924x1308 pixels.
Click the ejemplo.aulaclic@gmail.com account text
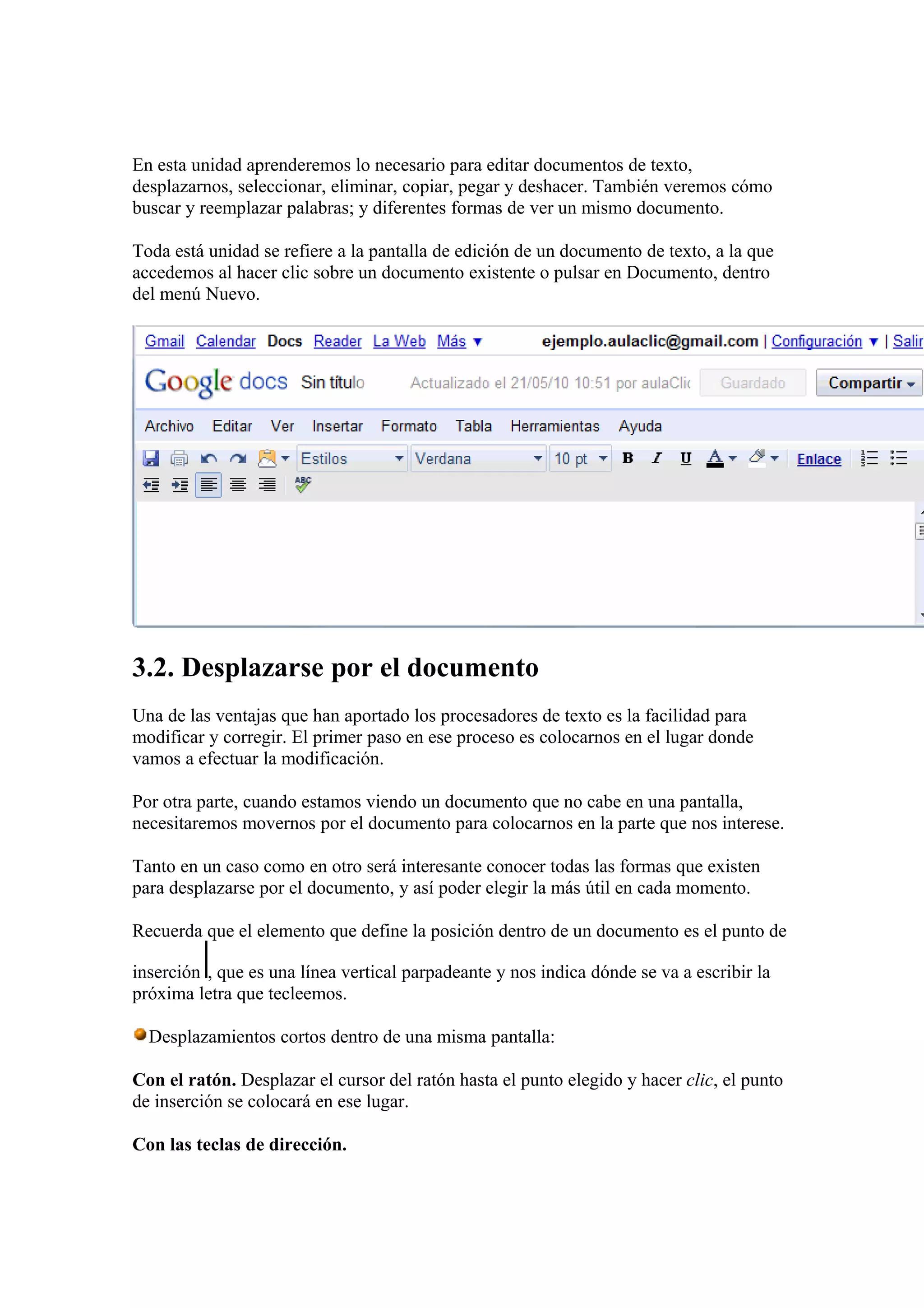[650, 341]
